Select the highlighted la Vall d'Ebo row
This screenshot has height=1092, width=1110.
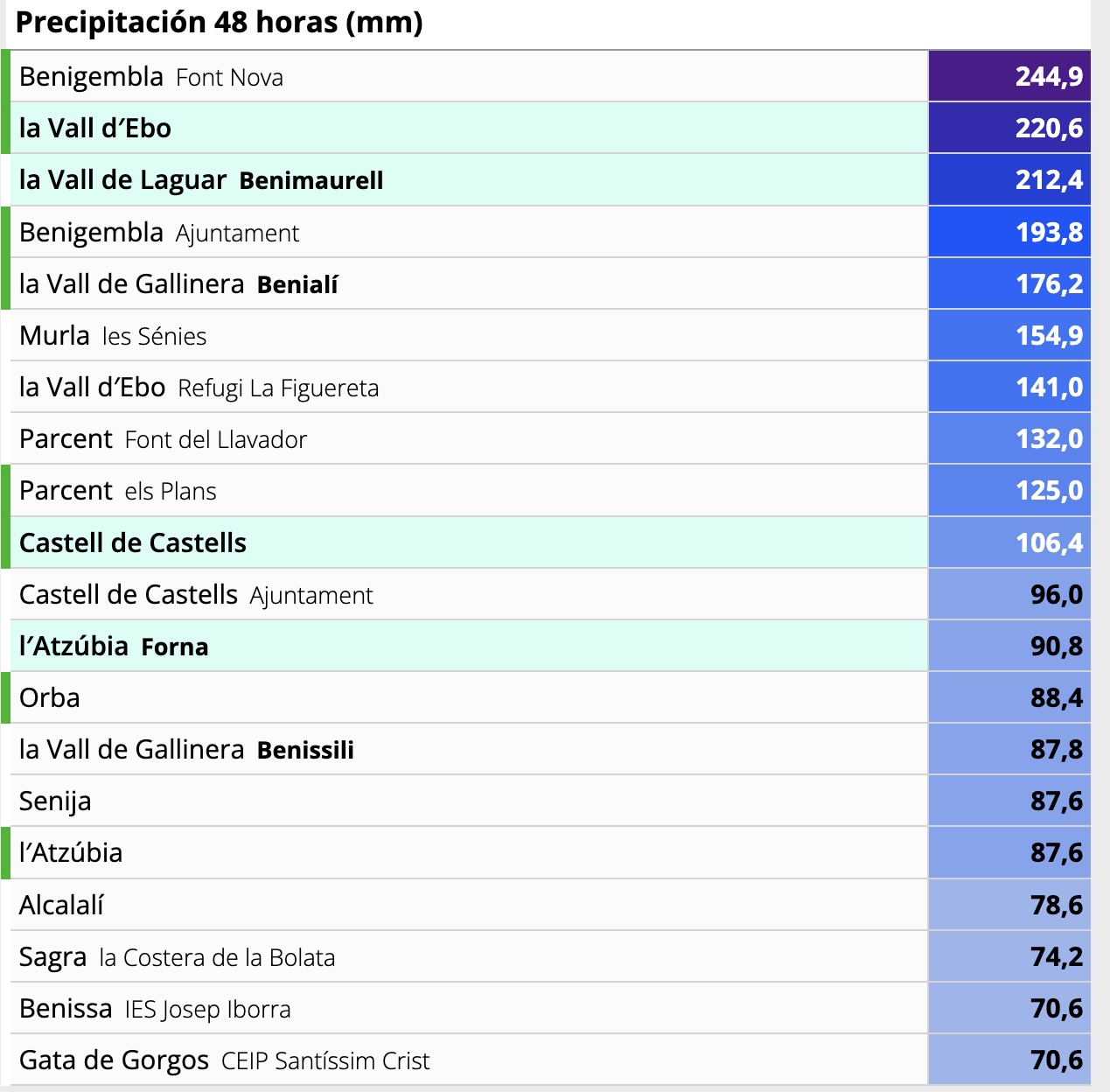[x=550, y=129]
